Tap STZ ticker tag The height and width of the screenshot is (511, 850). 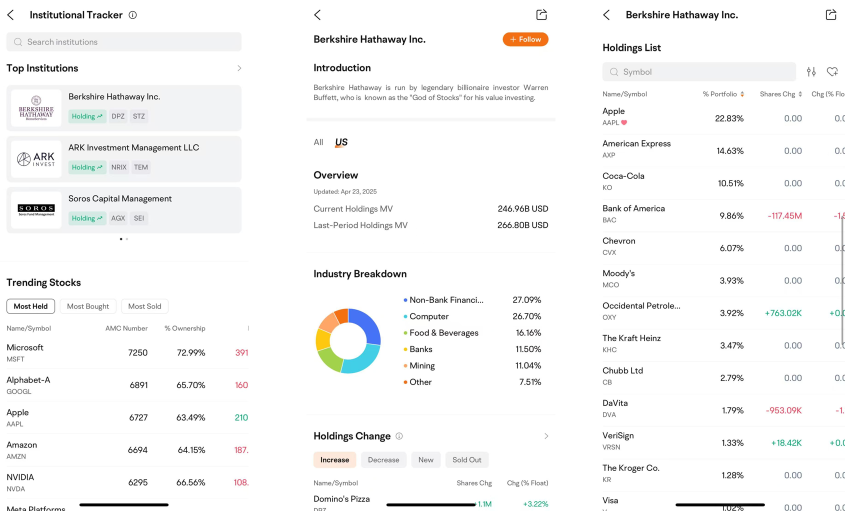139,117
